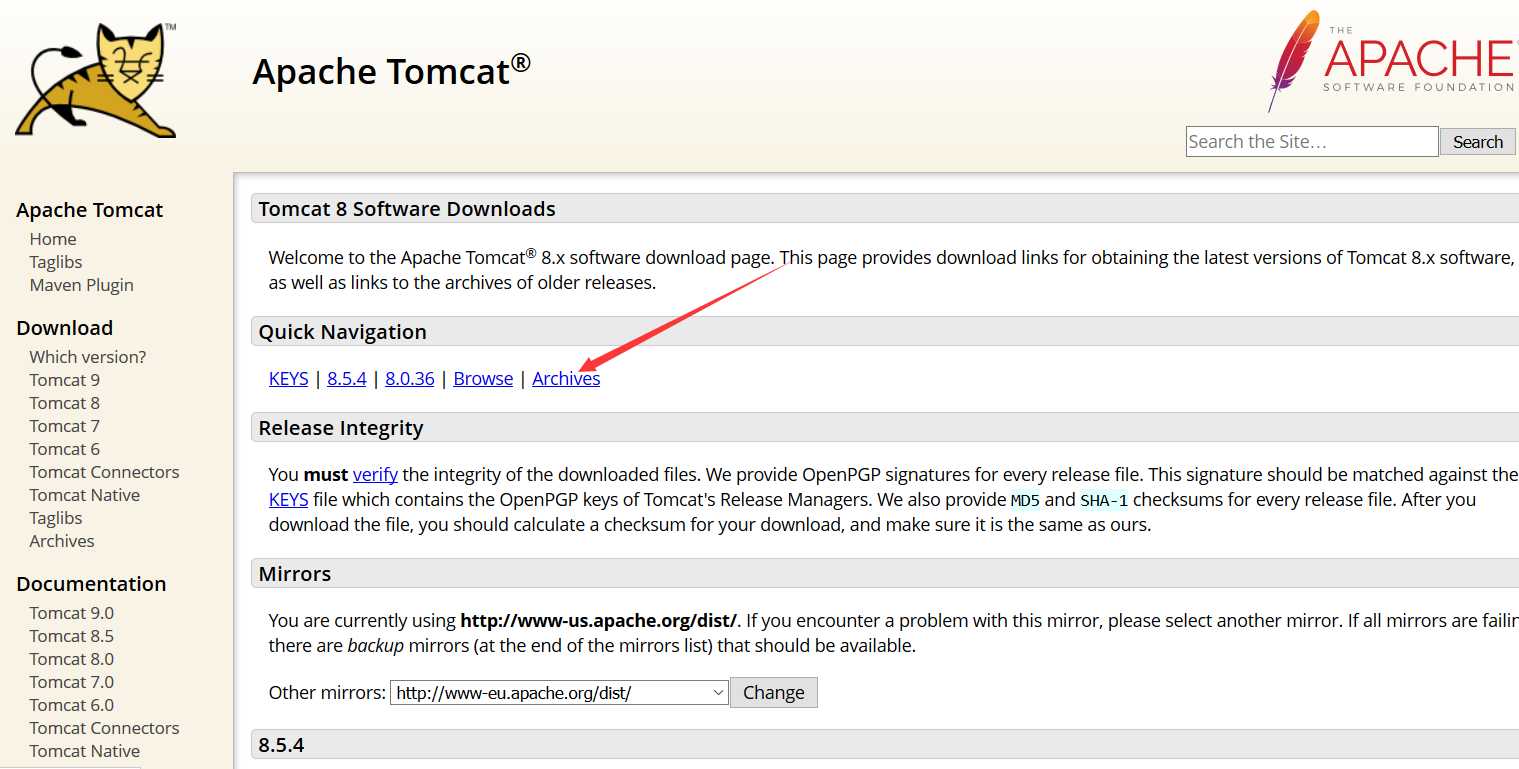Viewport: 1519px width, 769px height.
Task: Open Tomcat 8.5 documentation
Action: [72, 636]
